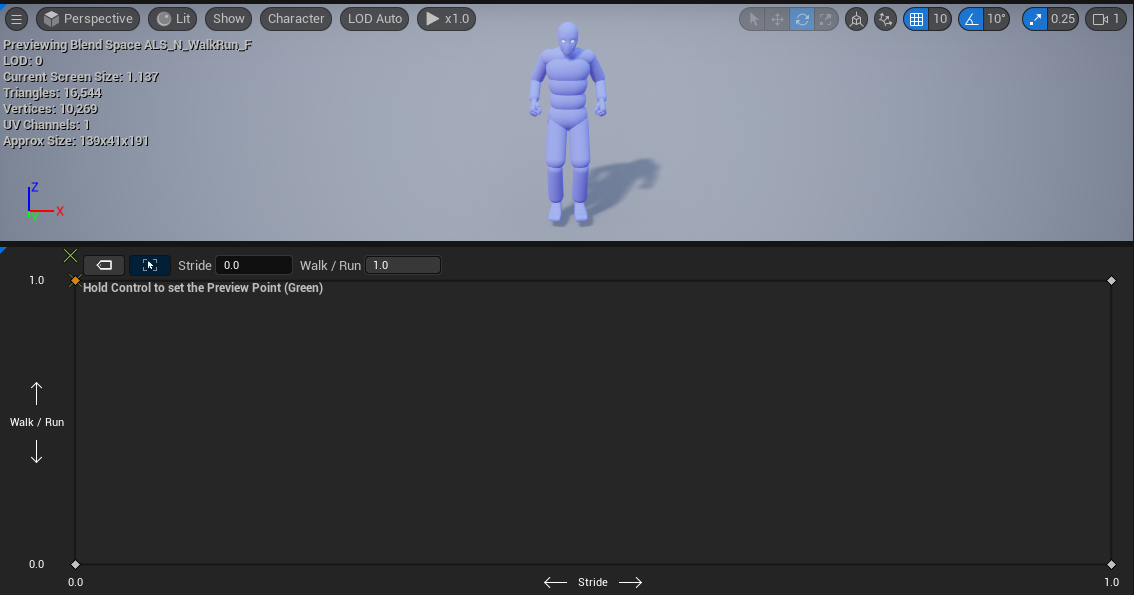1134x595 pixels.
Task: Click the surface snapping icon
Action: [885, 19]
